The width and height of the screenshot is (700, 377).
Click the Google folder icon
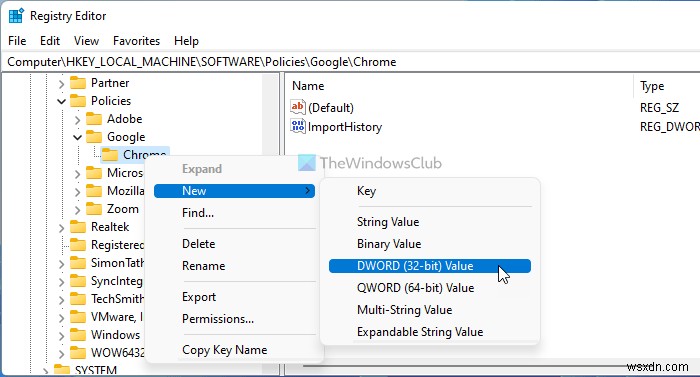pos(94,137)
